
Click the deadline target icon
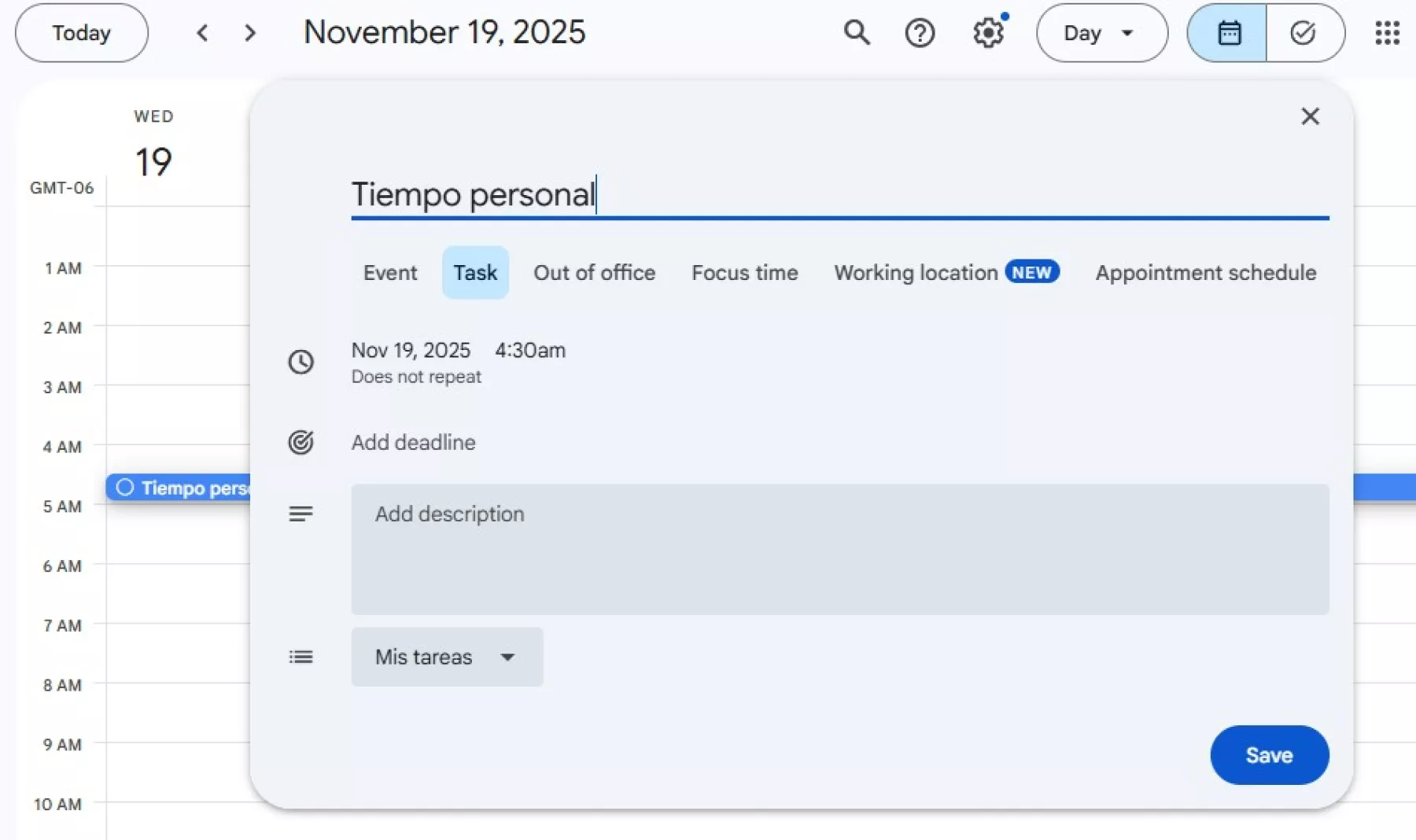tap(301, 442)
